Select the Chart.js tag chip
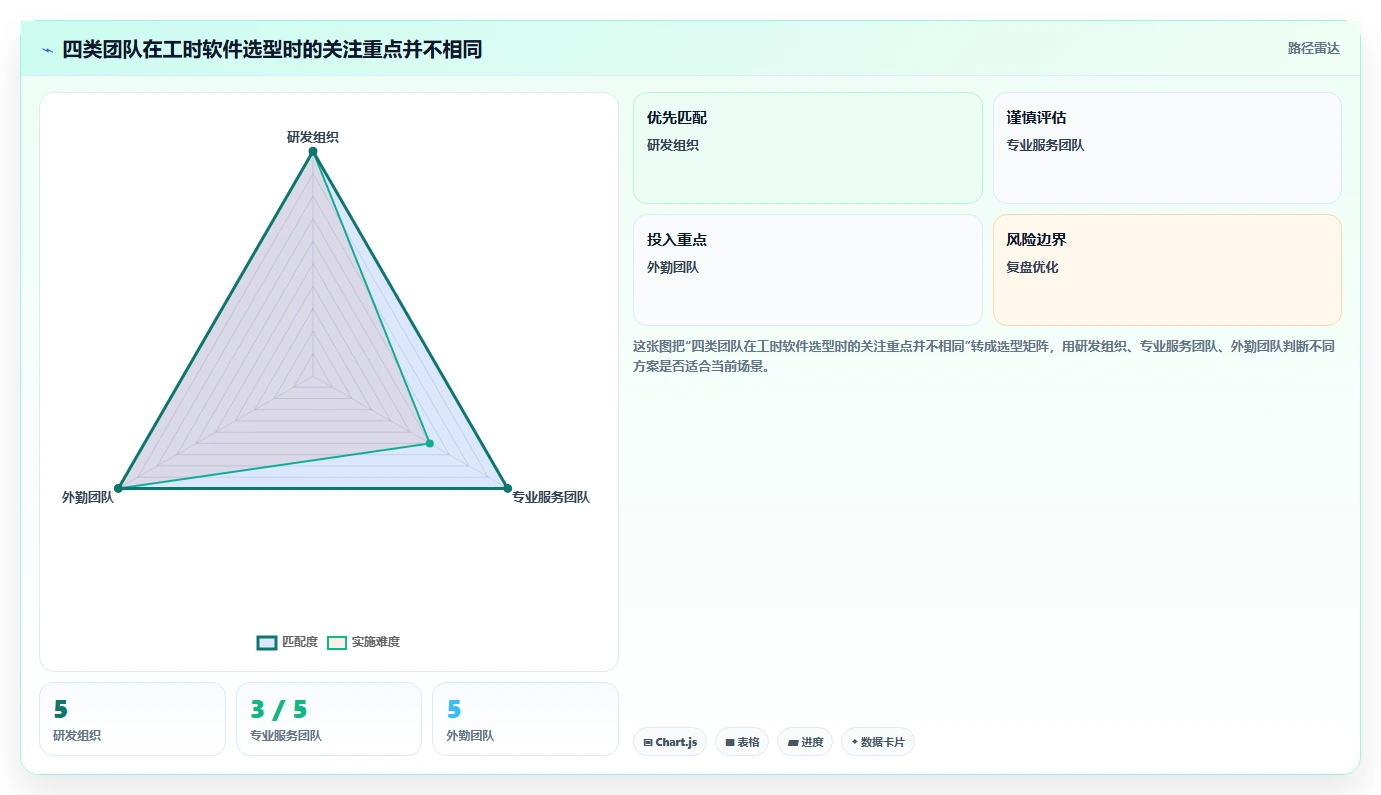This screenshot has width=1381, height=795. point(670,742)
